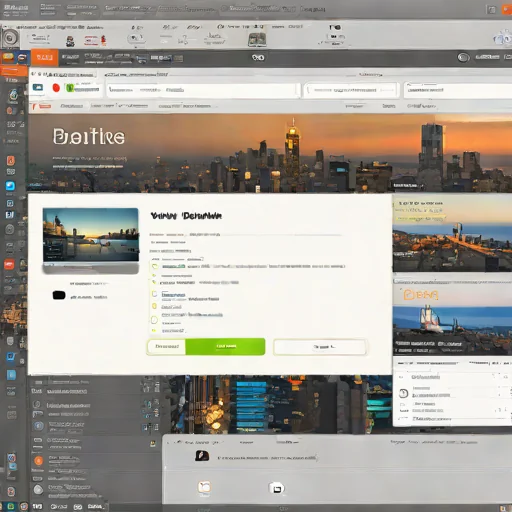Select the orange item atop the left sidebar

click(14, 71)
